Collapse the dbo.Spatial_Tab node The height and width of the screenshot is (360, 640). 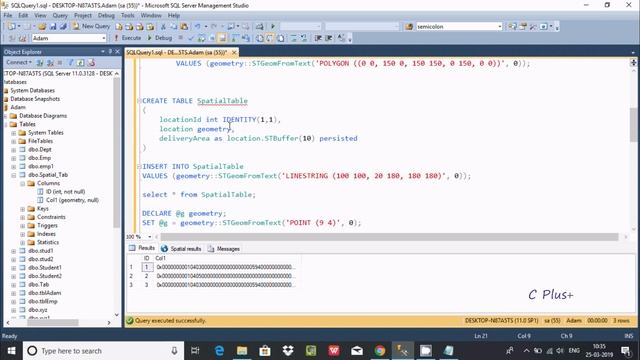click(14, 175)
